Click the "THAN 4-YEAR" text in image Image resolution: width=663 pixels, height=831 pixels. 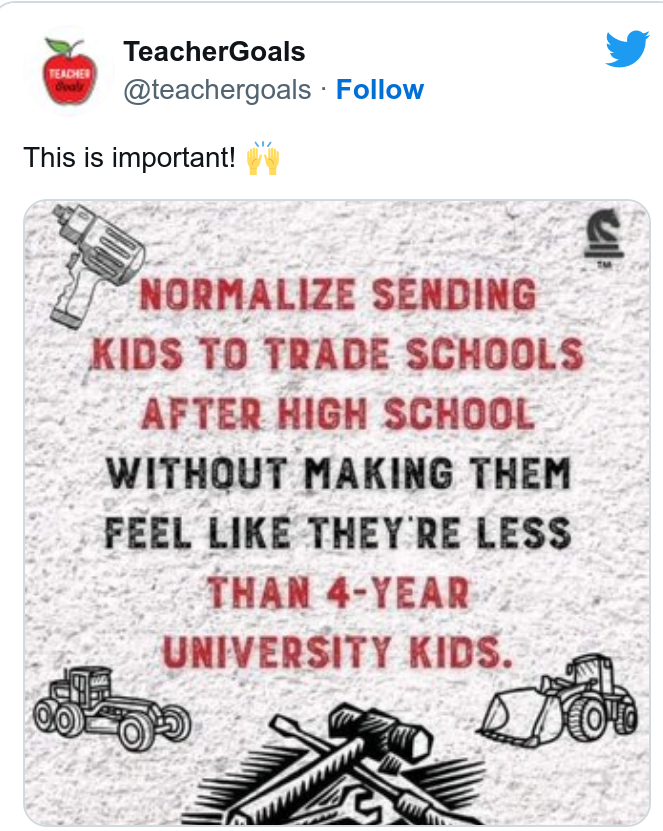point(336,592)
